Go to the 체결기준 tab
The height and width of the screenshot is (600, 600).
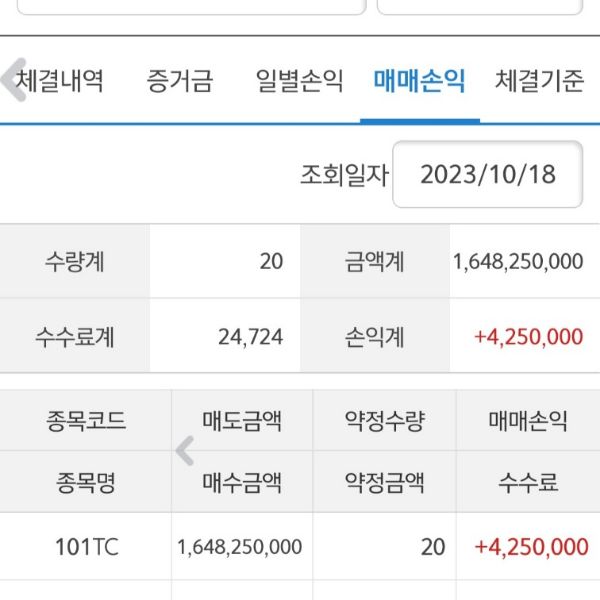click(x=539, y=81)
